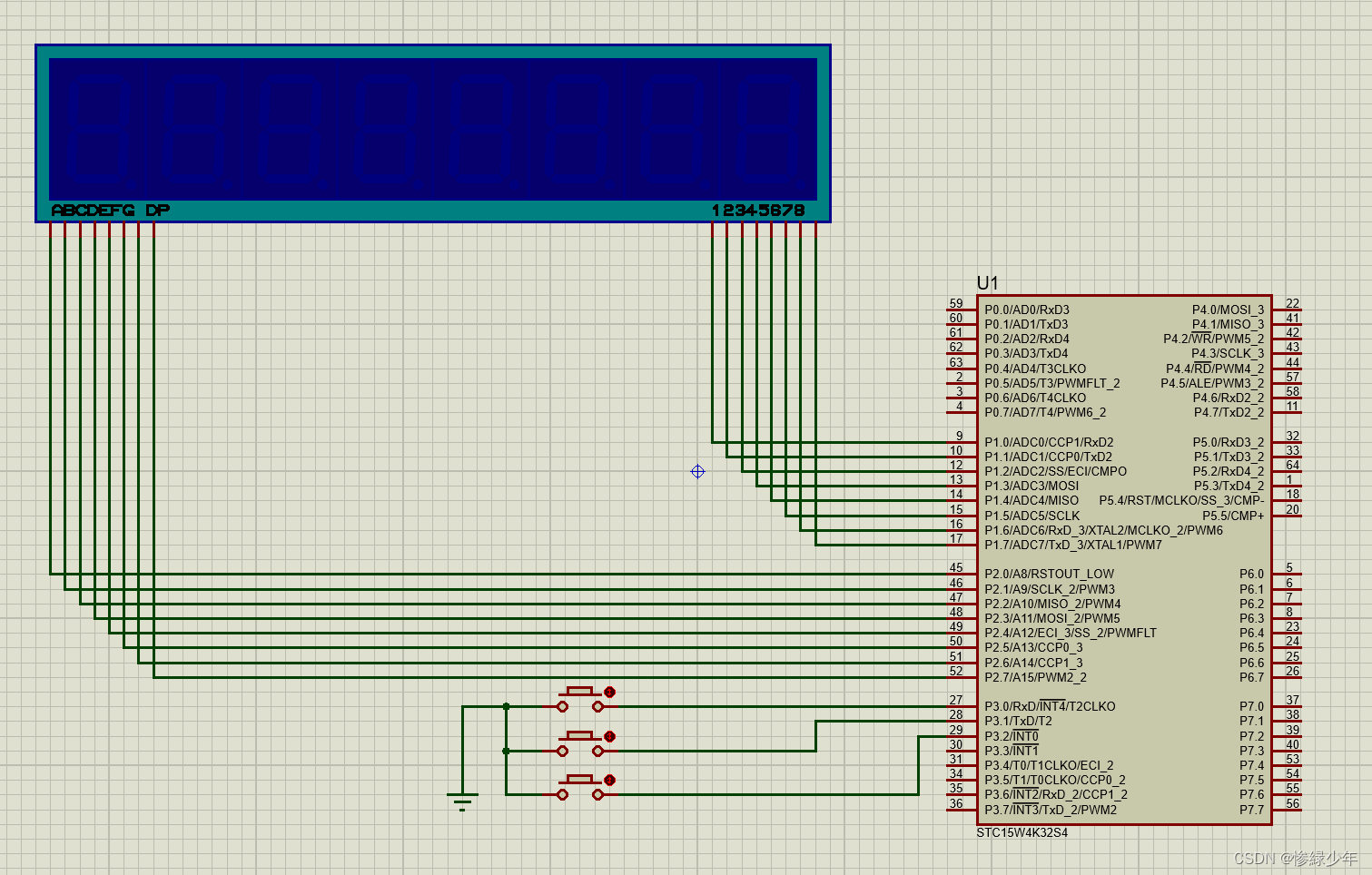The width and height of the screenshot is (1372, 875).
Task: Select the U1 component reference label
Action: click(987, 283)
